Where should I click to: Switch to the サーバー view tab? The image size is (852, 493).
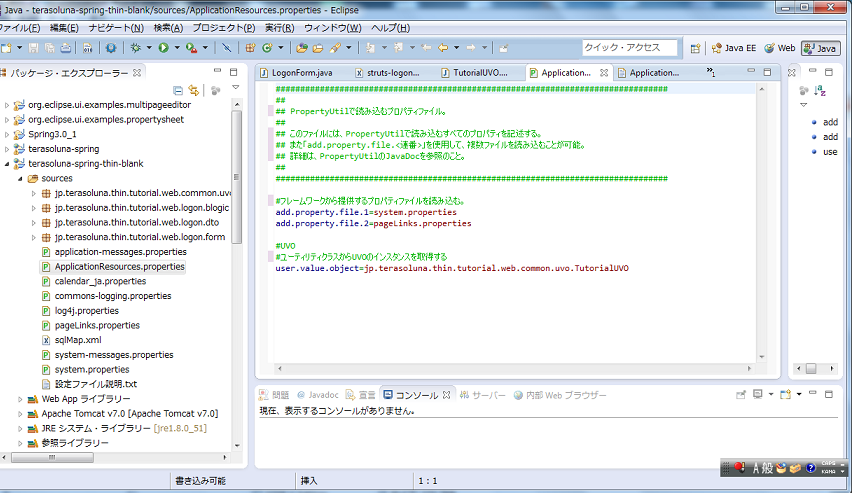pyautogui.click(x=483, y=395)
